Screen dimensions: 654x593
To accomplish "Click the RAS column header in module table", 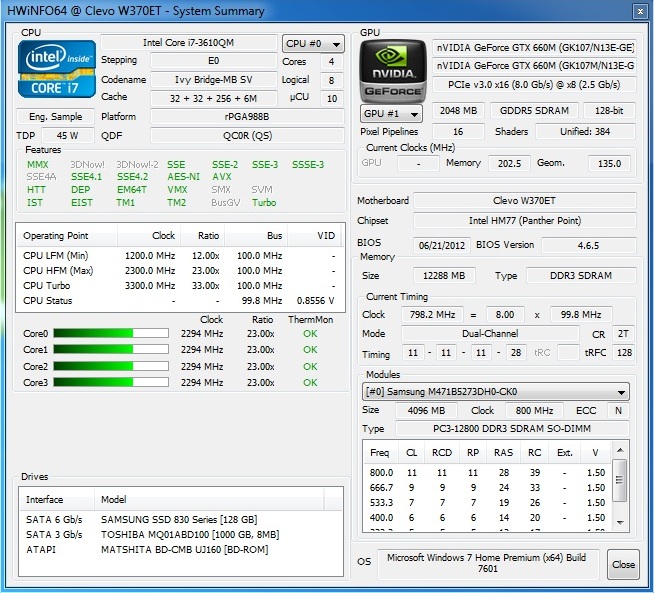I will 503,452.
